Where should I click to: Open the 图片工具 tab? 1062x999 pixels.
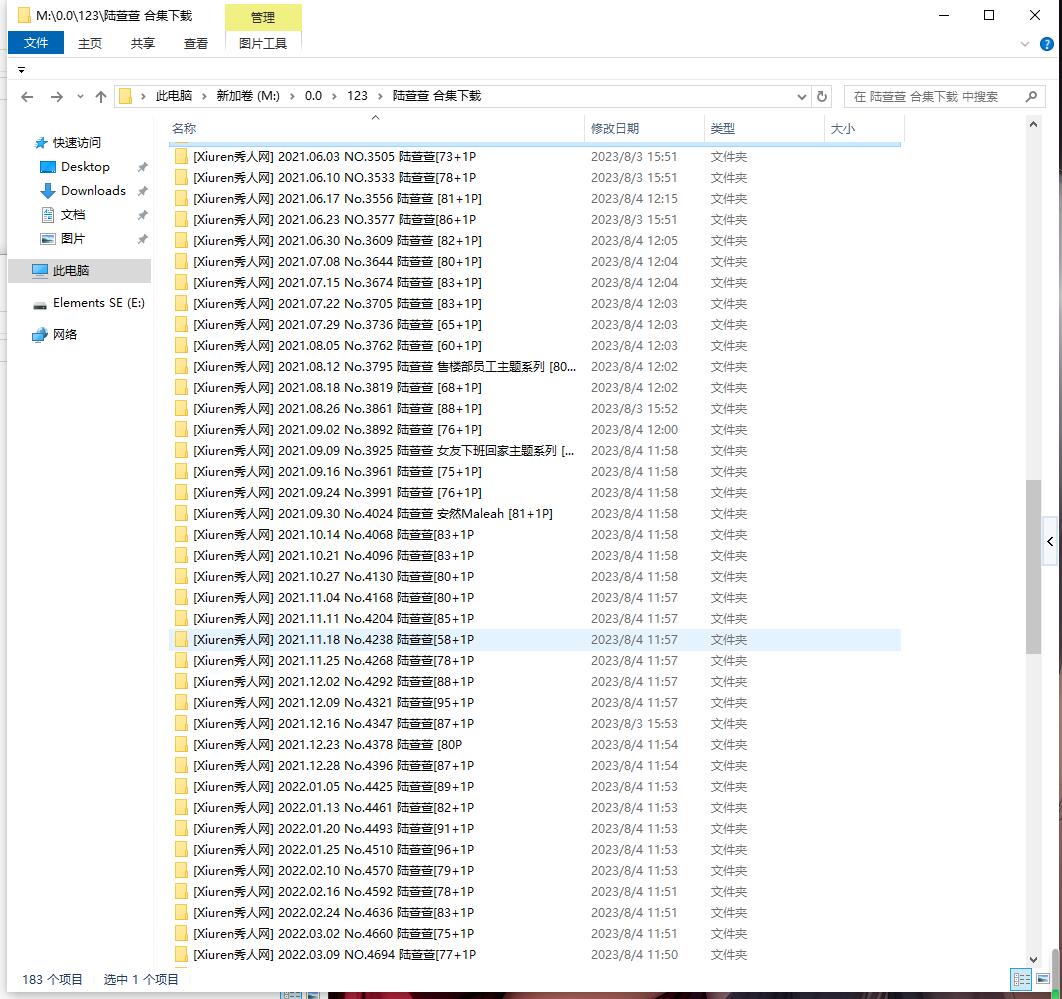click(x=263, y=43)
